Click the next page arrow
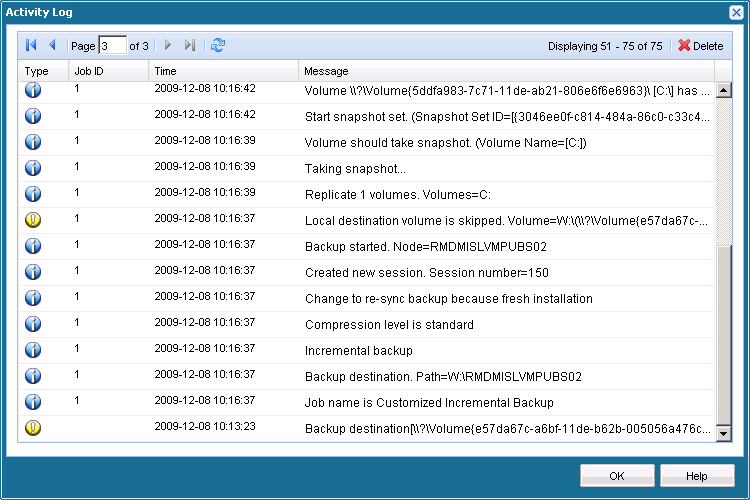Image resolution: width=750 pixels, height=500 pixels. (x=167, y=45)
